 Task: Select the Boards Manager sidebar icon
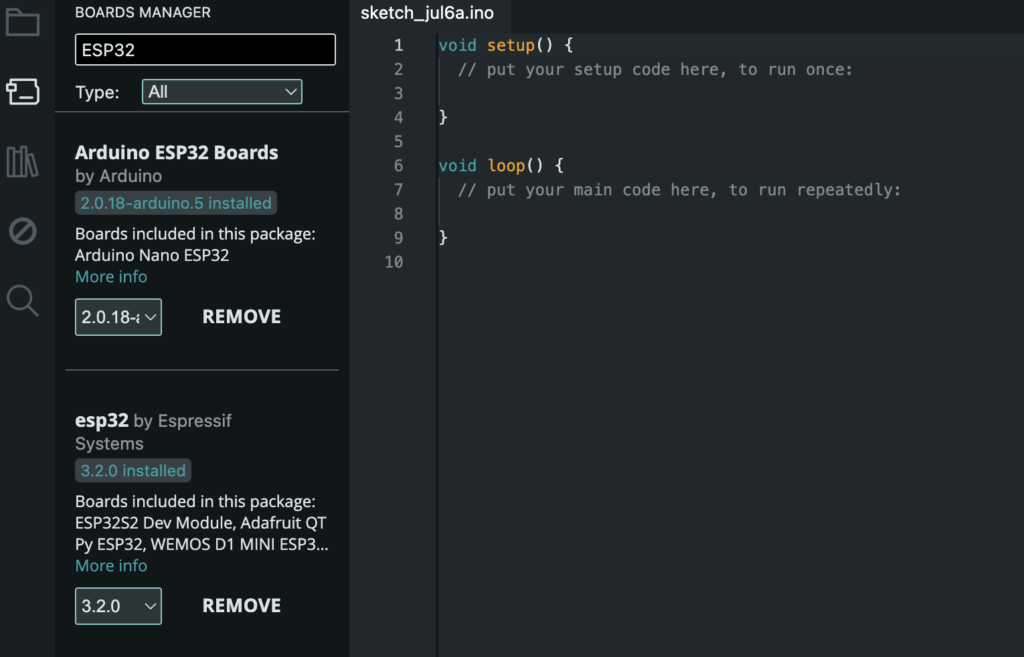coord(23,91)
